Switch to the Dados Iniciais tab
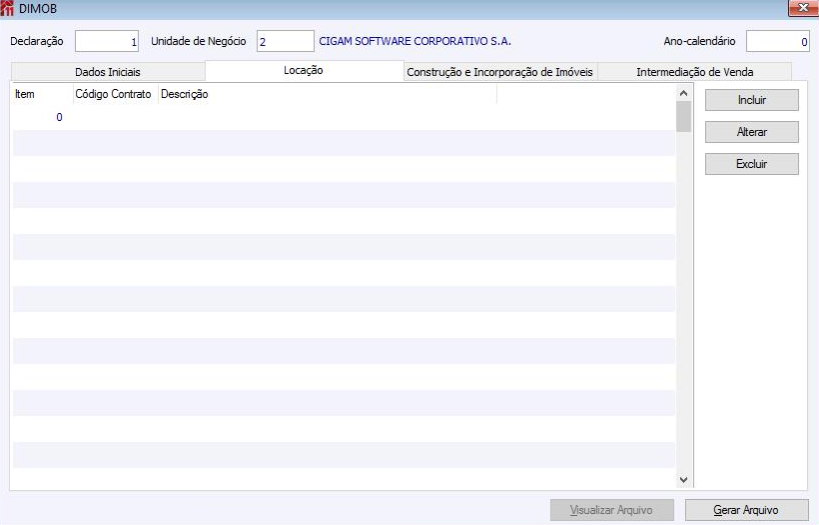 coord(108,72)
